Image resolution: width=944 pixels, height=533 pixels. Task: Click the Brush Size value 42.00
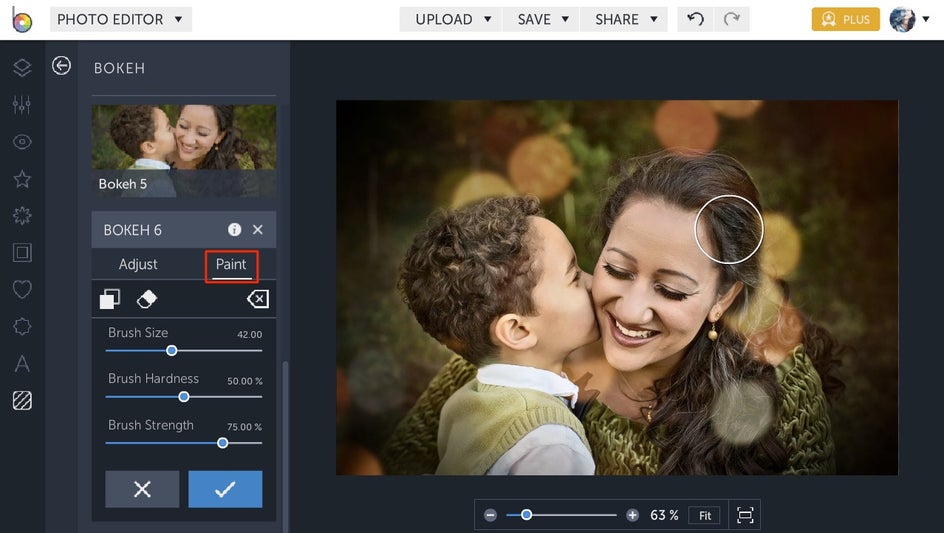point(249,334)
